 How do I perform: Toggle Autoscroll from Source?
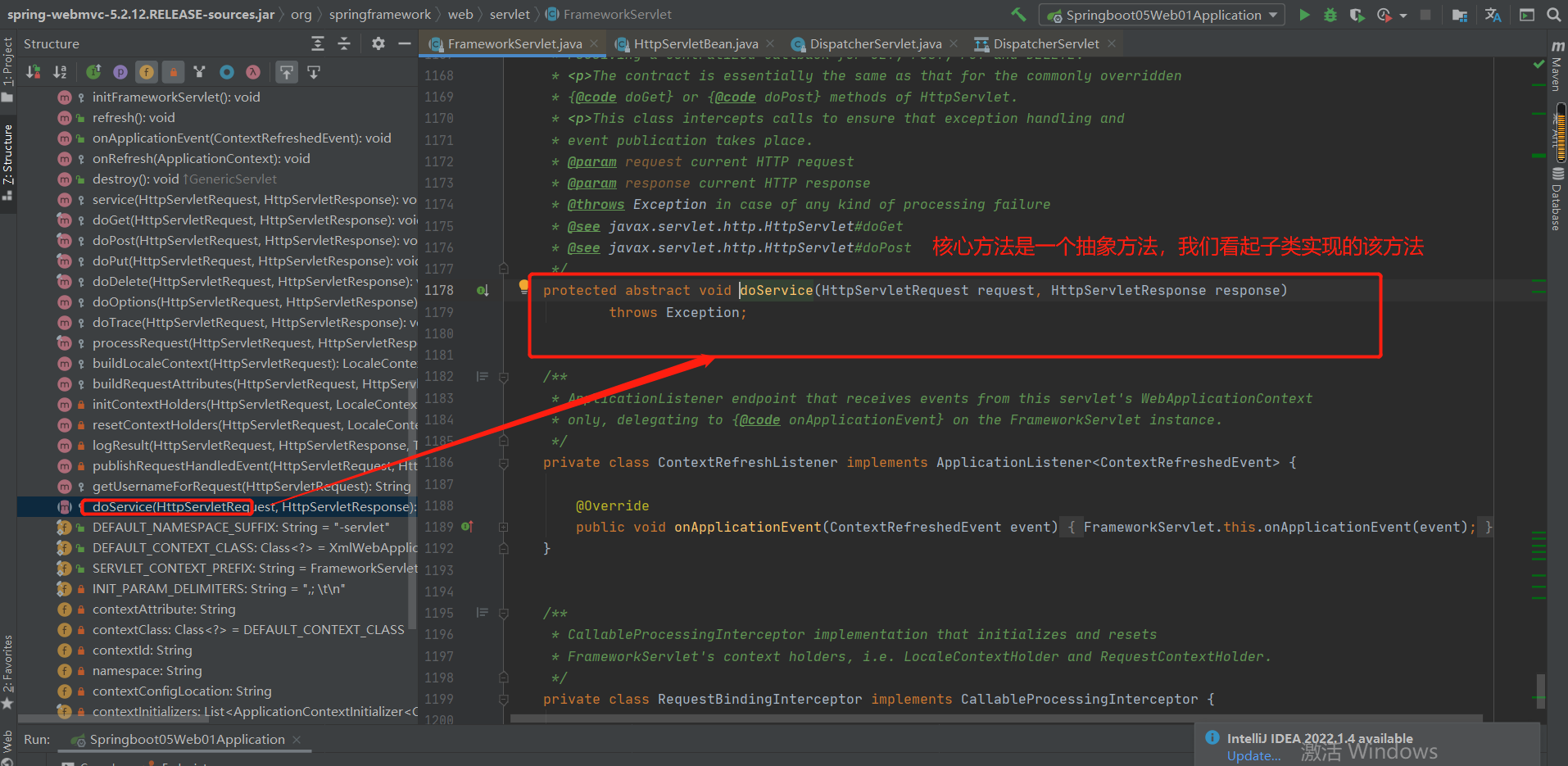click(314, 72)
